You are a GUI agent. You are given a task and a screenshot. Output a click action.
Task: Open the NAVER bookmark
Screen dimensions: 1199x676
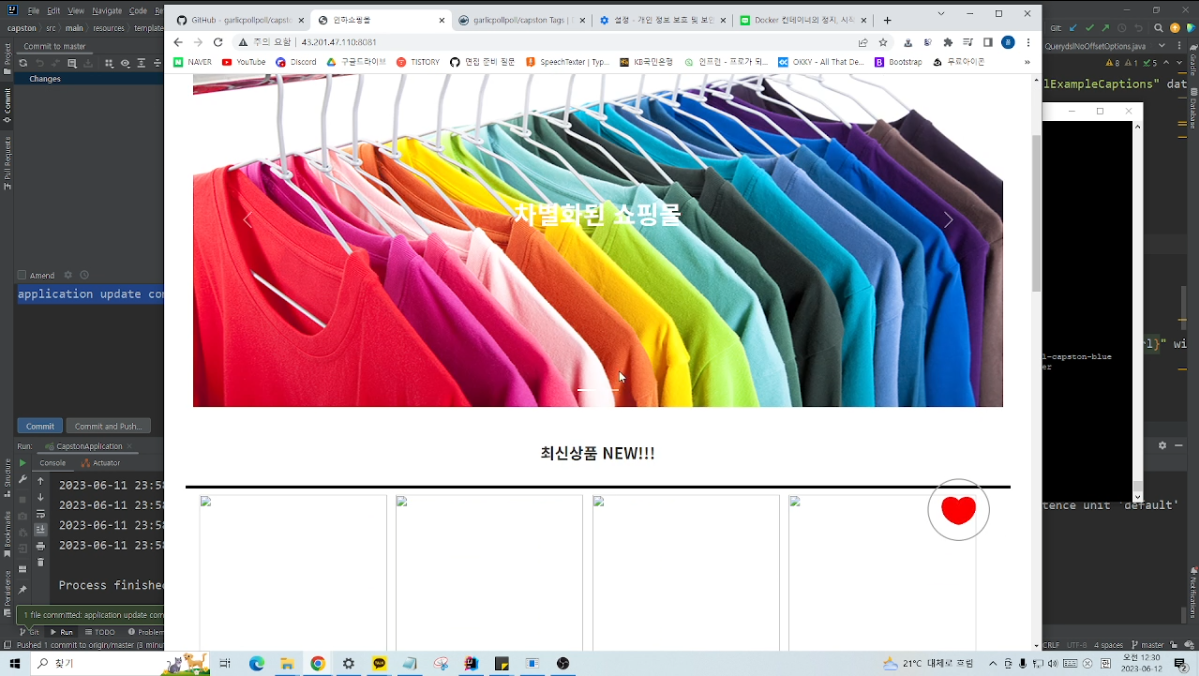click(193, 62)
